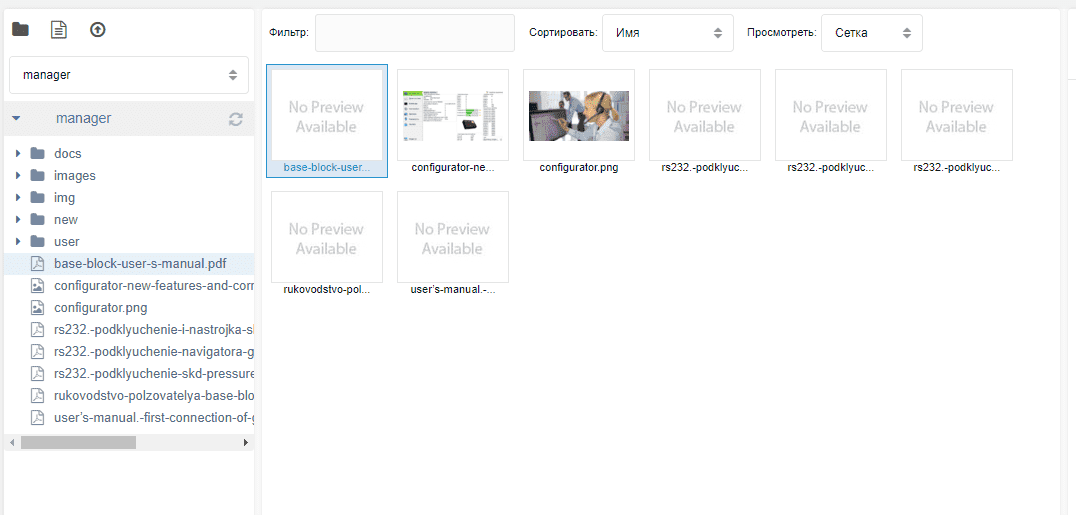
Task: Select img in the tree
Action: click(x=65, y=198)
